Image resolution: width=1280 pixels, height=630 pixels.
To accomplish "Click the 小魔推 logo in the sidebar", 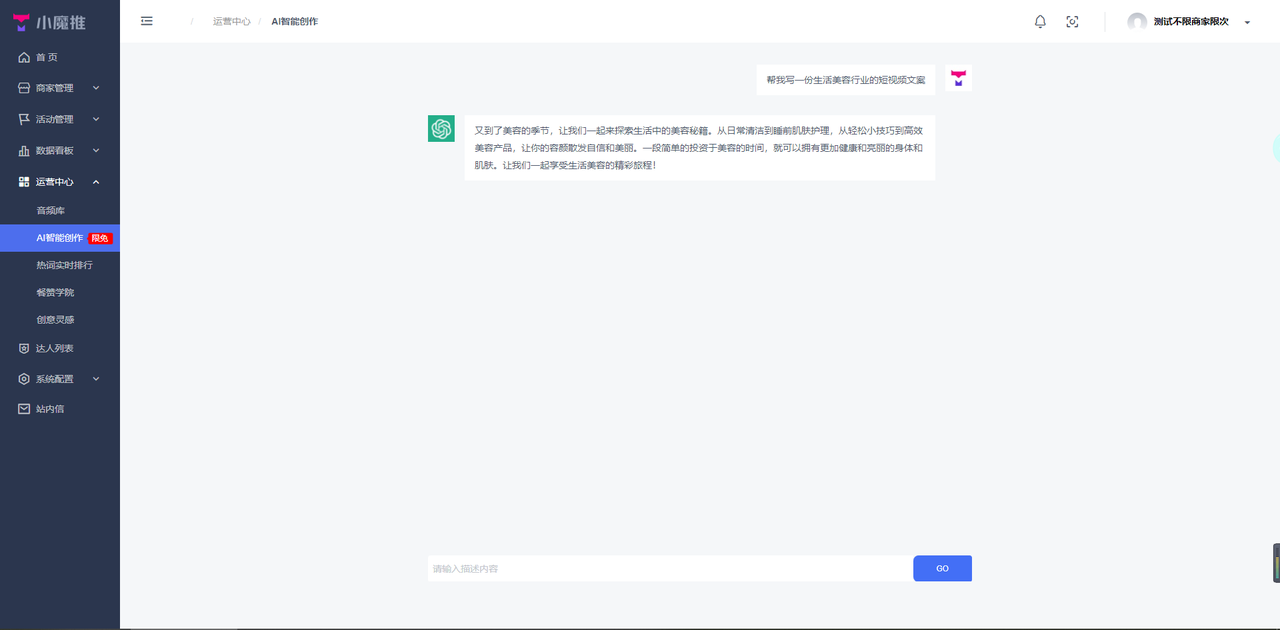I will [46, 21].
